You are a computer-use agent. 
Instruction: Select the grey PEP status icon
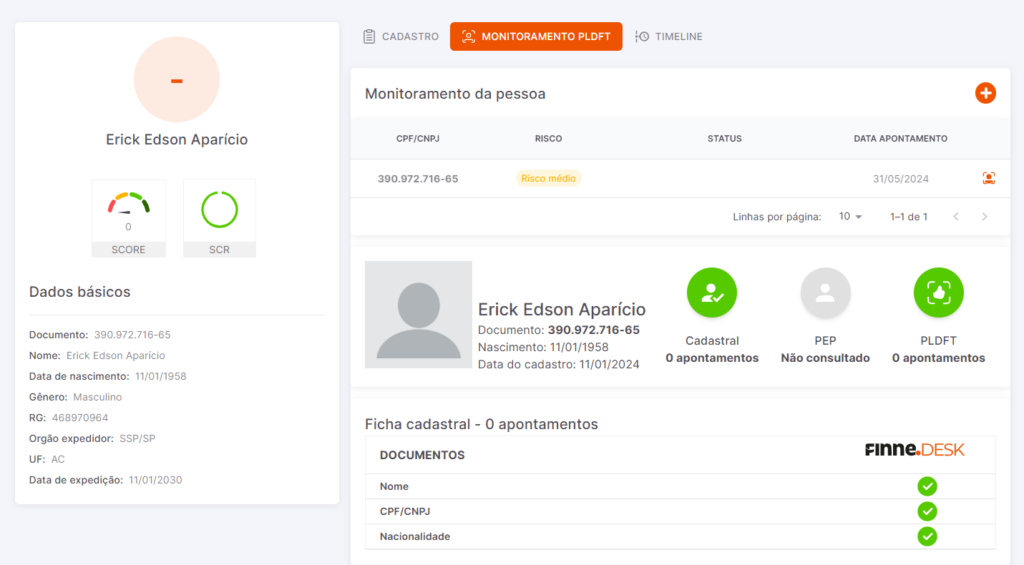825,293
